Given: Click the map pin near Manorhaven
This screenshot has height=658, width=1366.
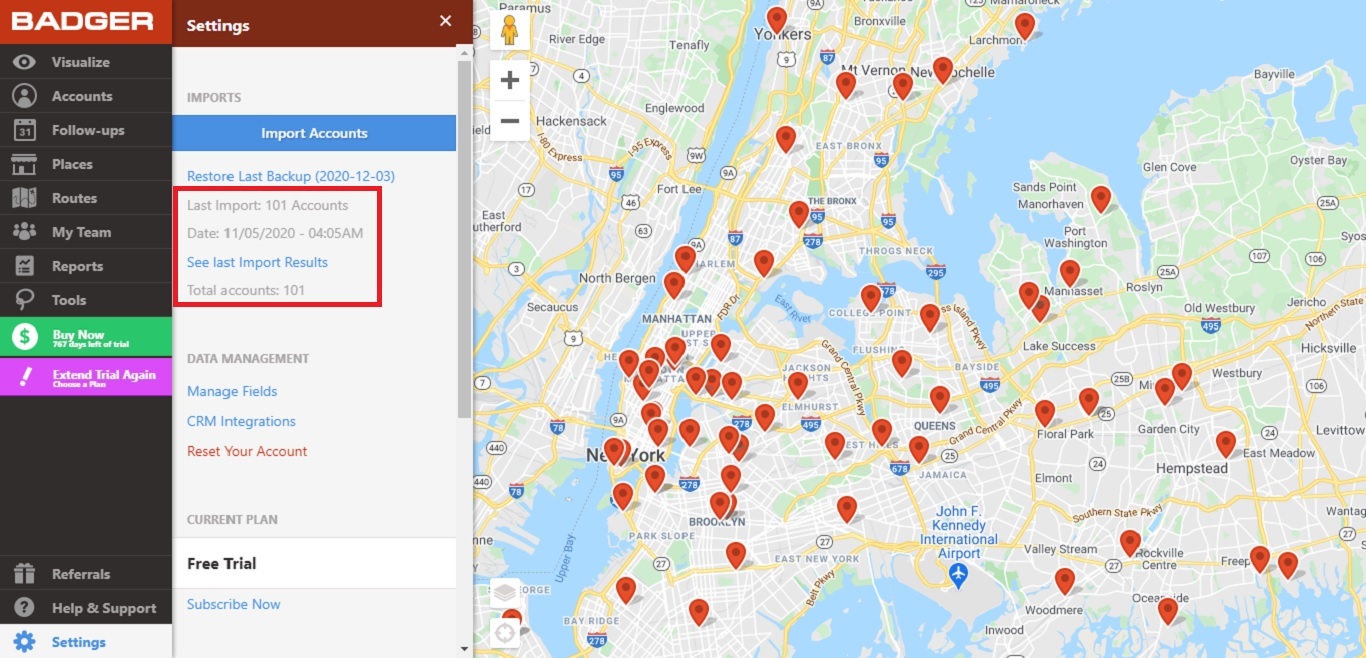Looking at the screenshot, I should 1101,198.
